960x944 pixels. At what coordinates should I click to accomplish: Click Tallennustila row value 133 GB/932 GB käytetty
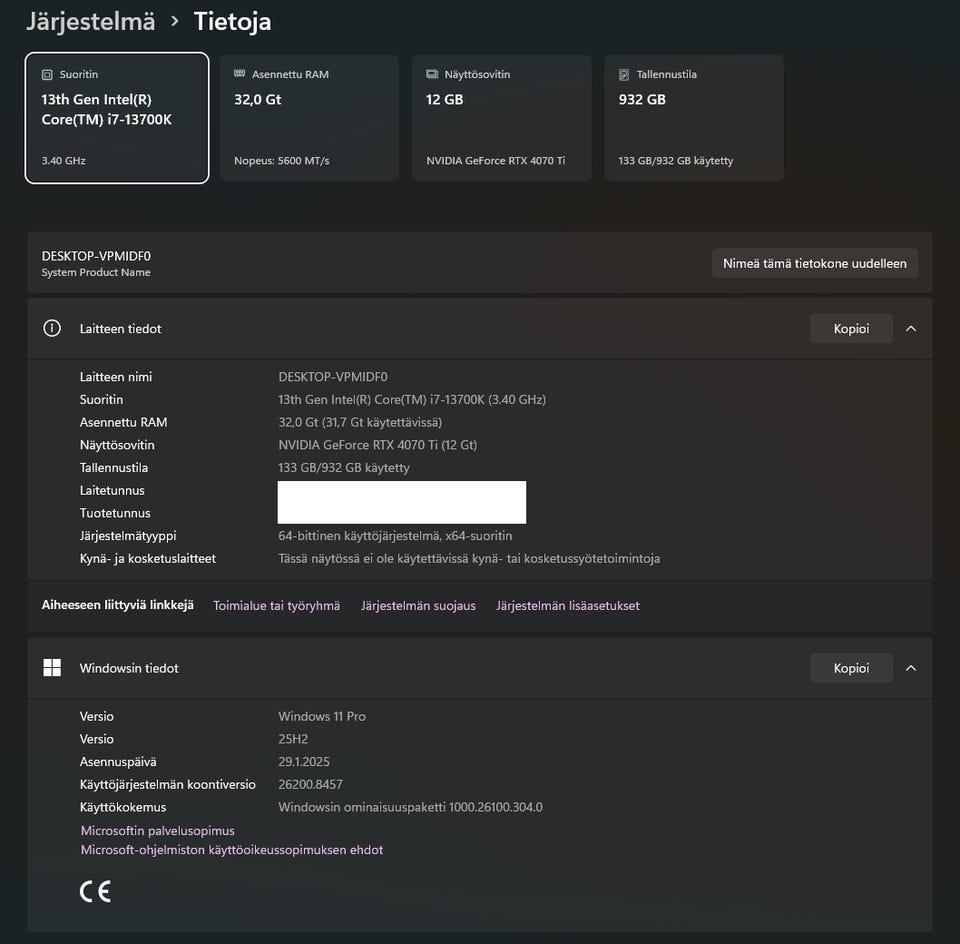click(x=343, y=467)
